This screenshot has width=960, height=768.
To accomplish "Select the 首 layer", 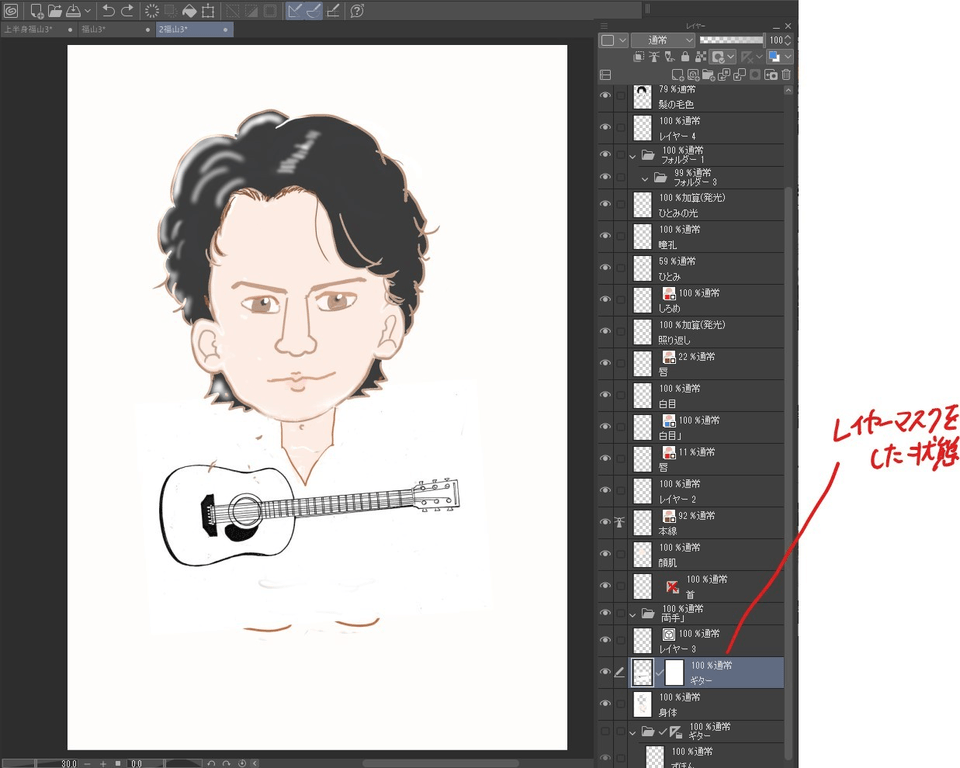I will [x=706, y=586].
